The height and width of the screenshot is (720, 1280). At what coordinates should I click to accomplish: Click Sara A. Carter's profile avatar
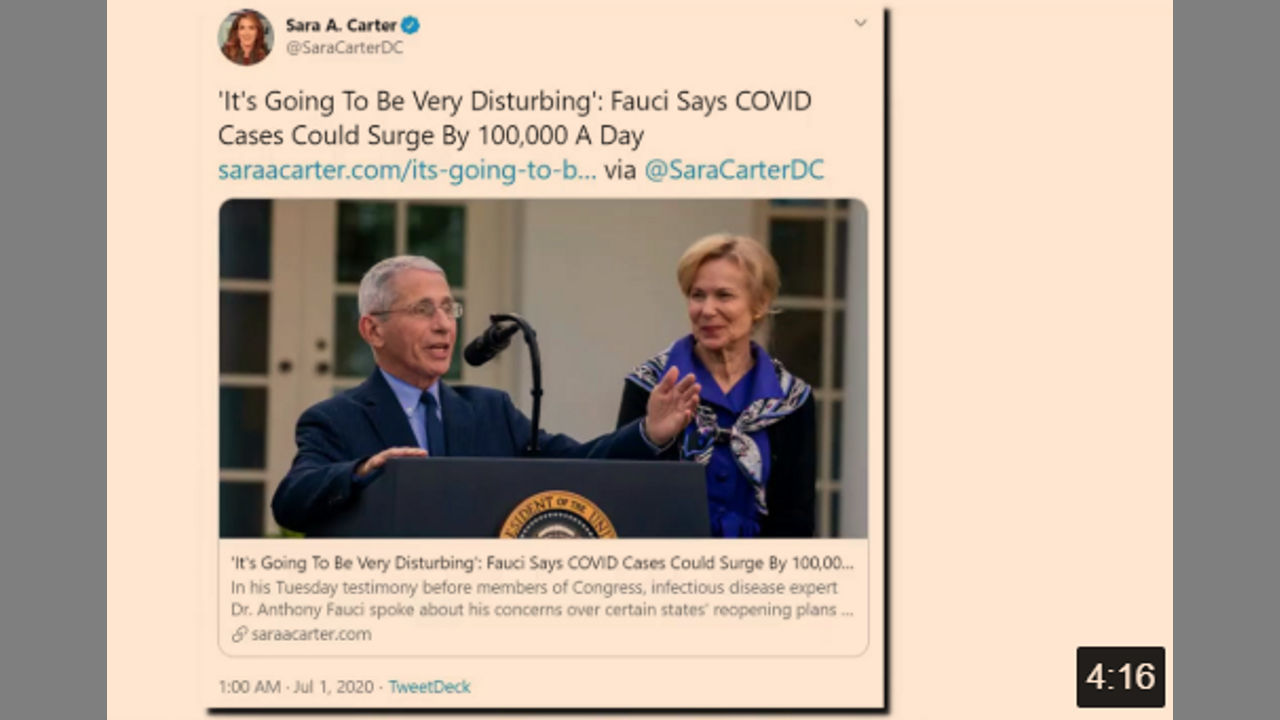pos(245,38)
